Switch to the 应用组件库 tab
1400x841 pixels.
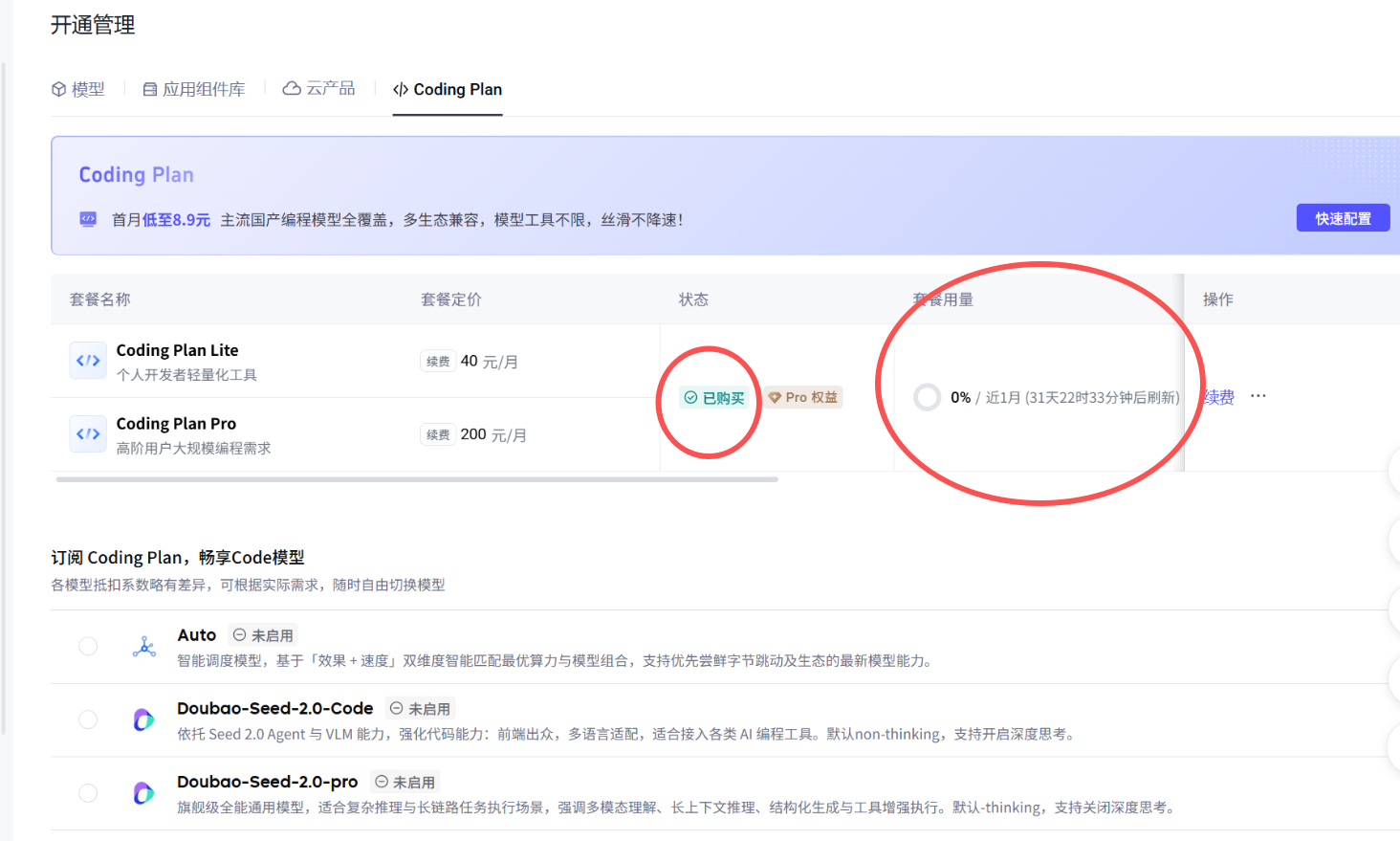point(194,89)
